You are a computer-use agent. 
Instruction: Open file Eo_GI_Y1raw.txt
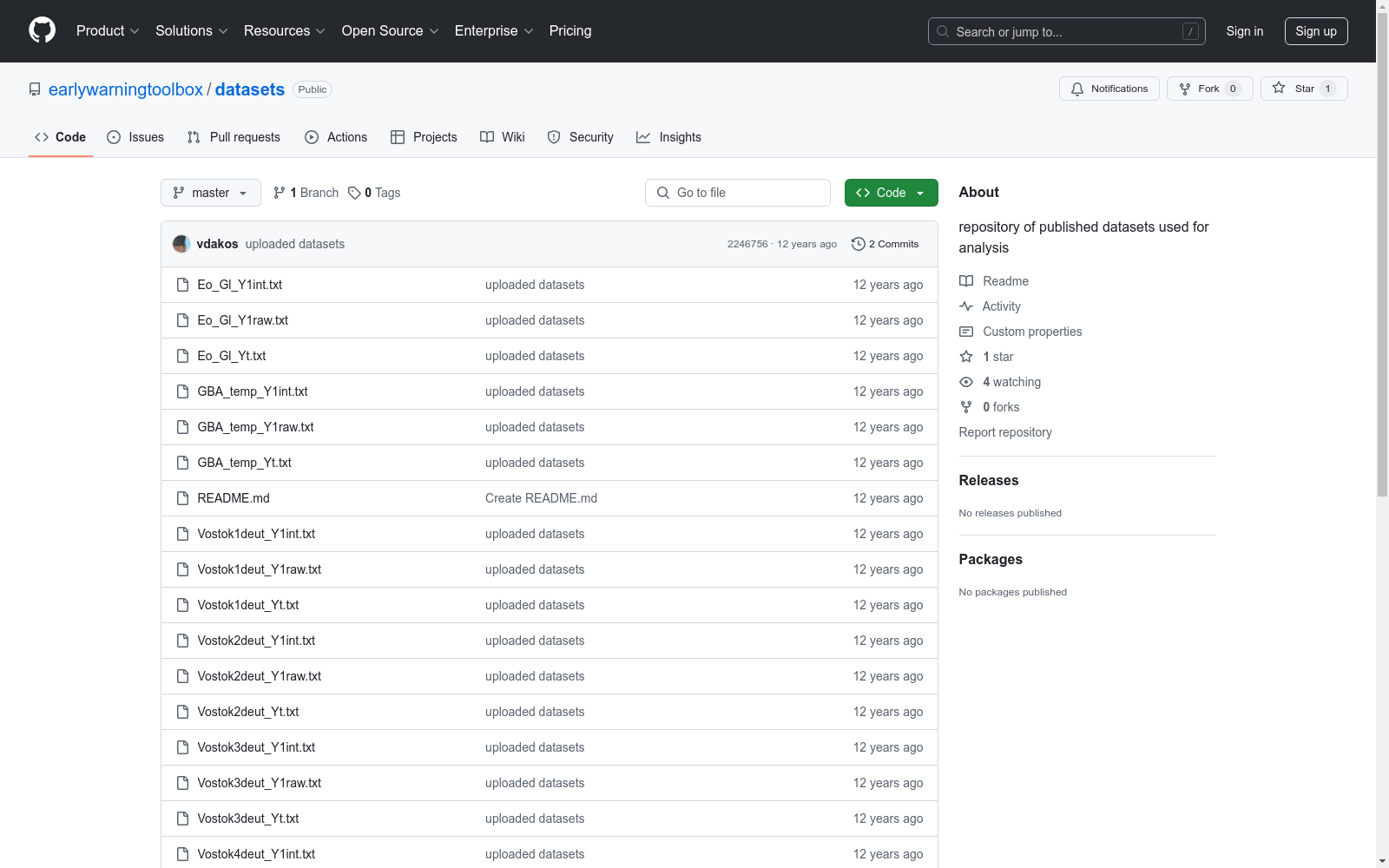pyautogui.click(x=243, y=320)
